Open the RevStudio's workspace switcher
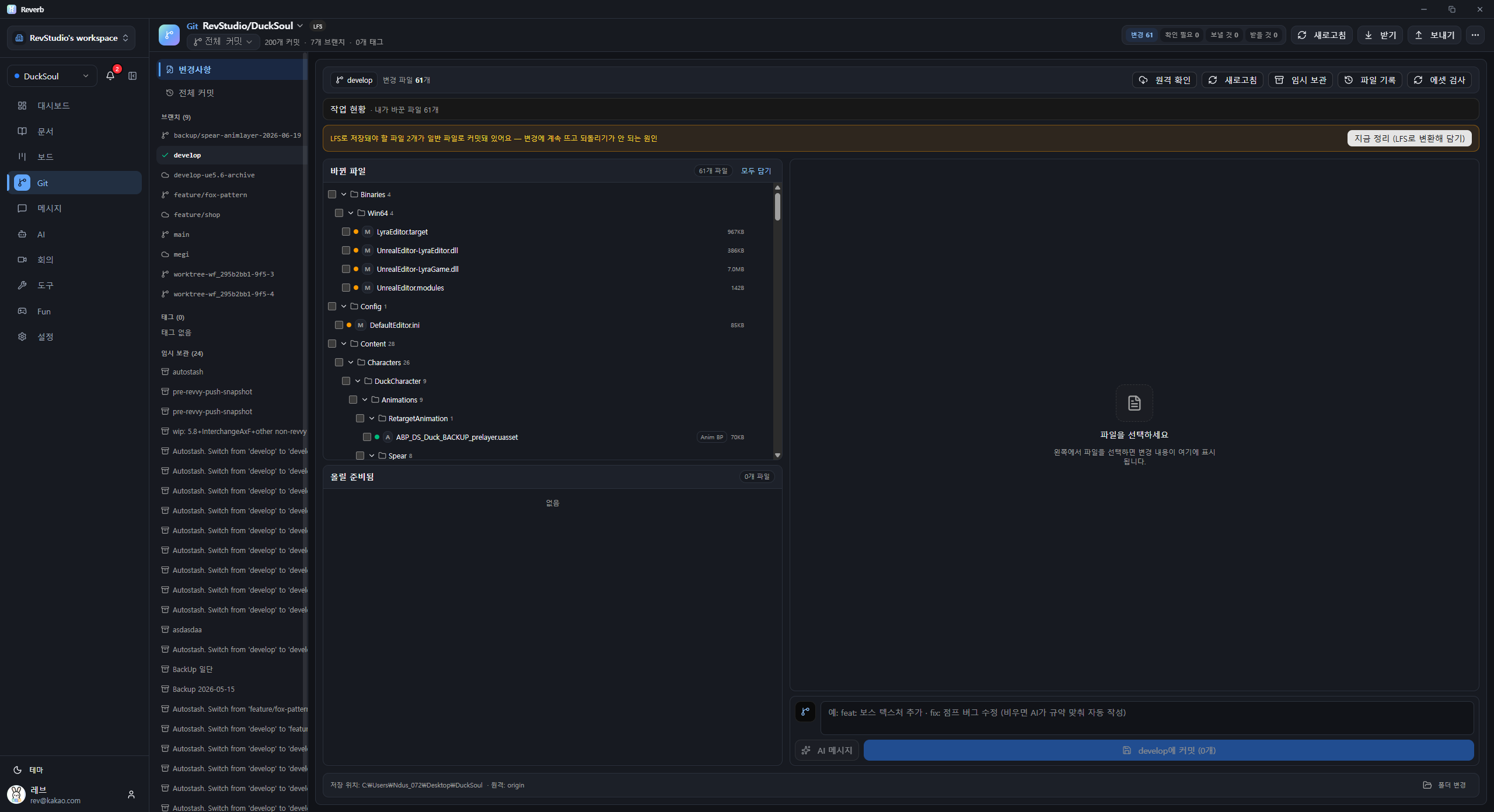The height and width of the screenshot is (812, 1494). click(71, 38)
